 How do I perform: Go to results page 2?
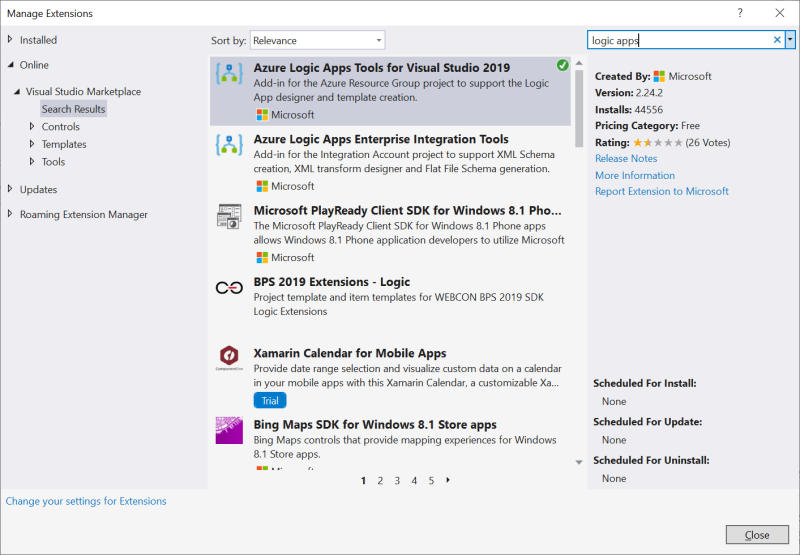click(380, 481)
